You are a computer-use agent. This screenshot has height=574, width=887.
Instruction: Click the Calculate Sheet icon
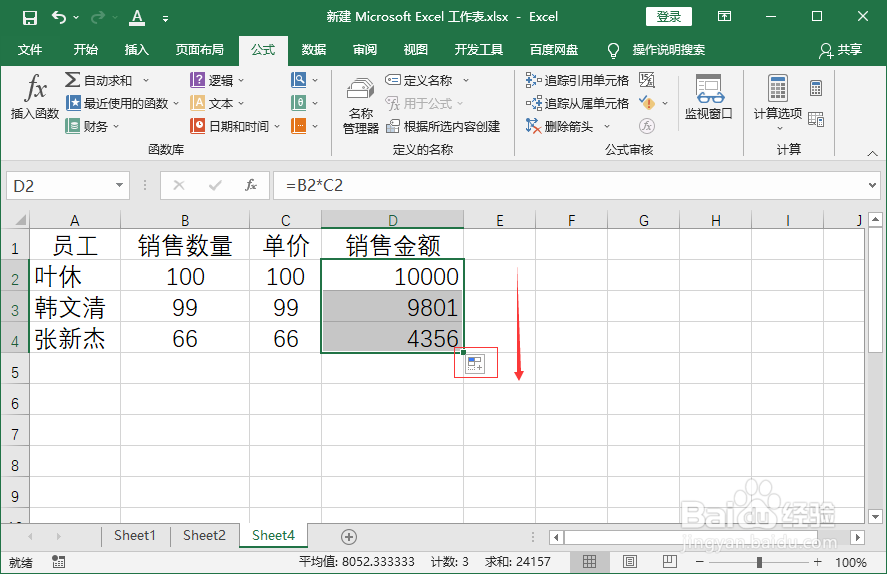pyautogui.click(x=816, y=119)
